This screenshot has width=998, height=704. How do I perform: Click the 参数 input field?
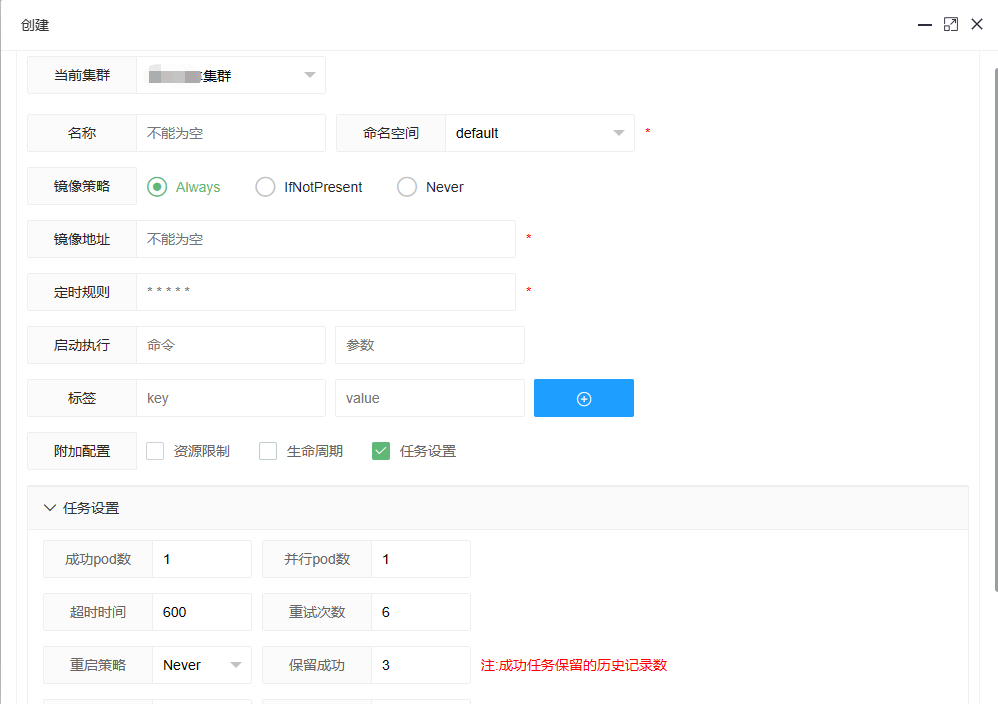pos(430,345)
